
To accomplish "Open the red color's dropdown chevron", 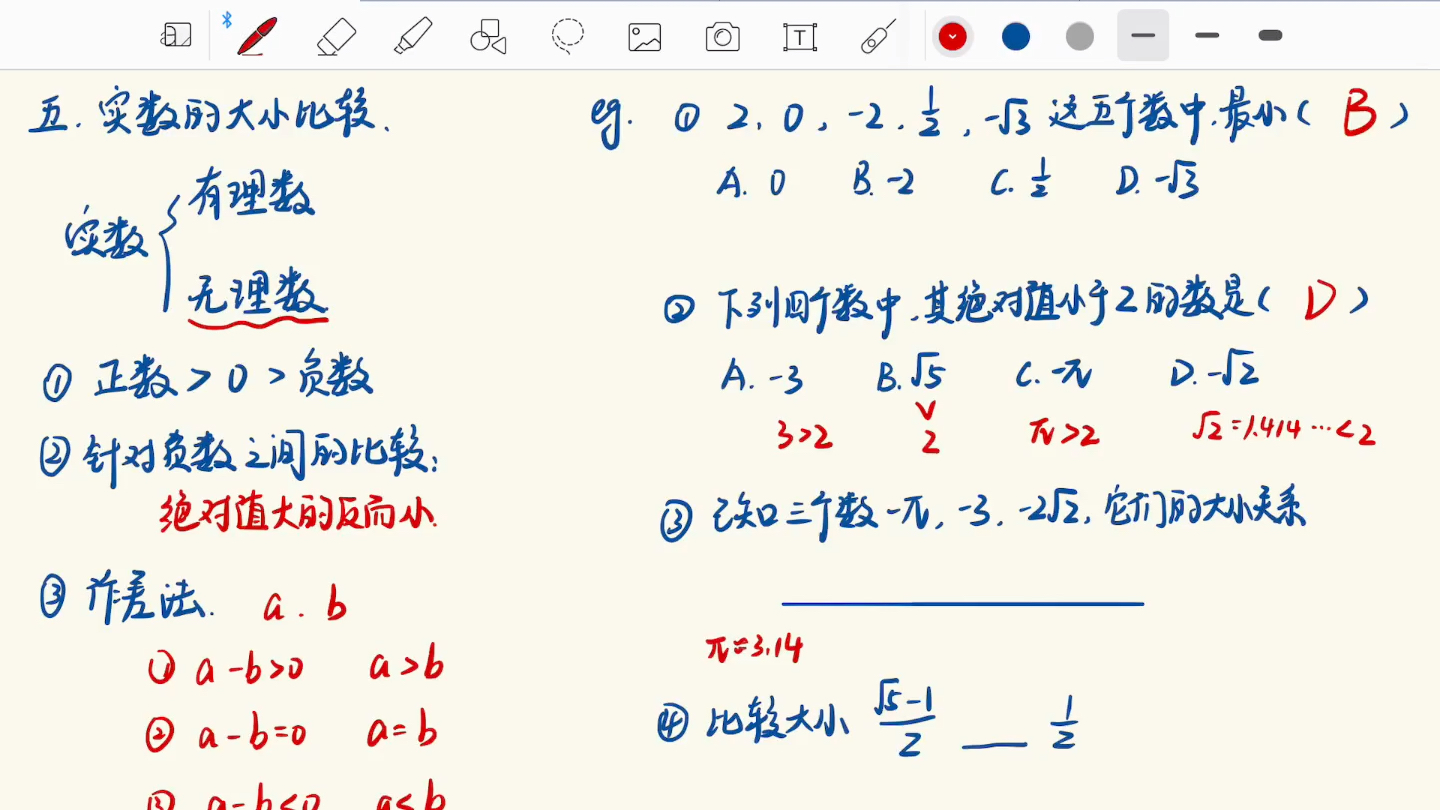I will point(951,36).
